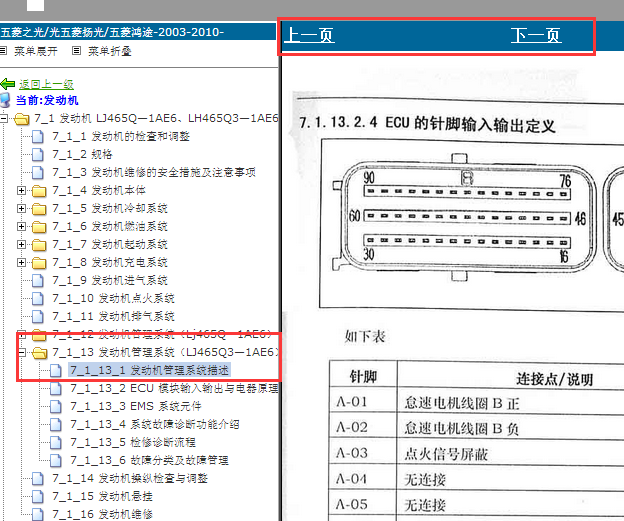
Task: Open 7_1_2 规格 page
Action: (x=82, y=154)
